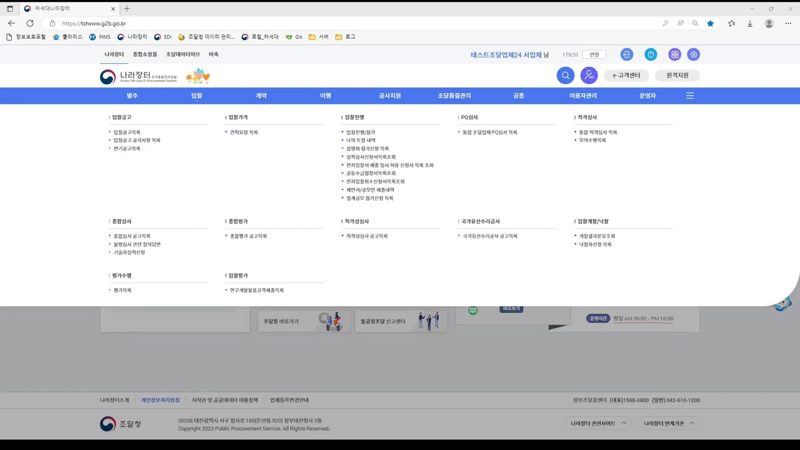The image size is (800, 450).
Task: Open the 제안서/공모안 제출내역 link
Action: coord(370,190)
